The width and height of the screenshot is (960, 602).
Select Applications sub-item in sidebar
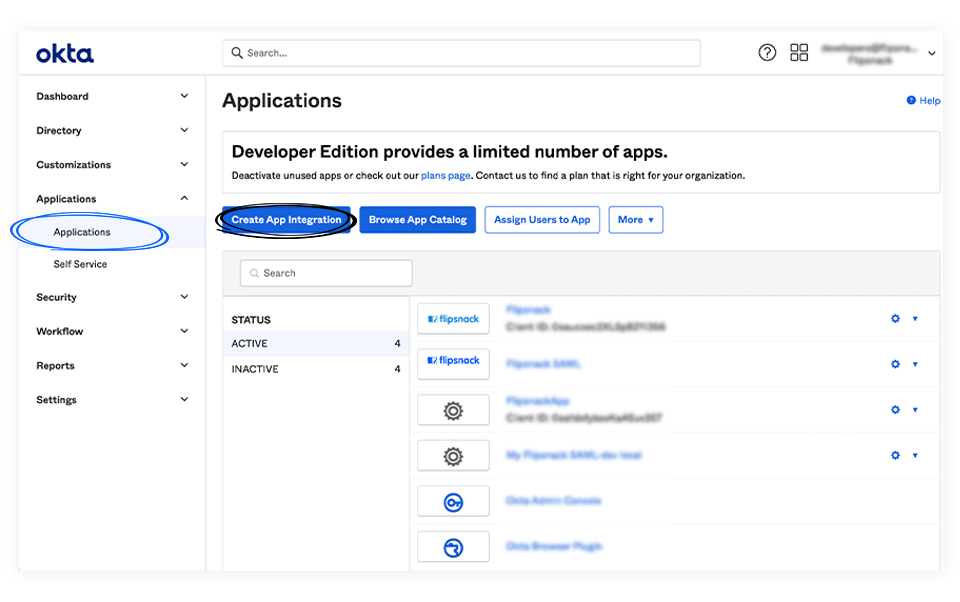point(82,232)
